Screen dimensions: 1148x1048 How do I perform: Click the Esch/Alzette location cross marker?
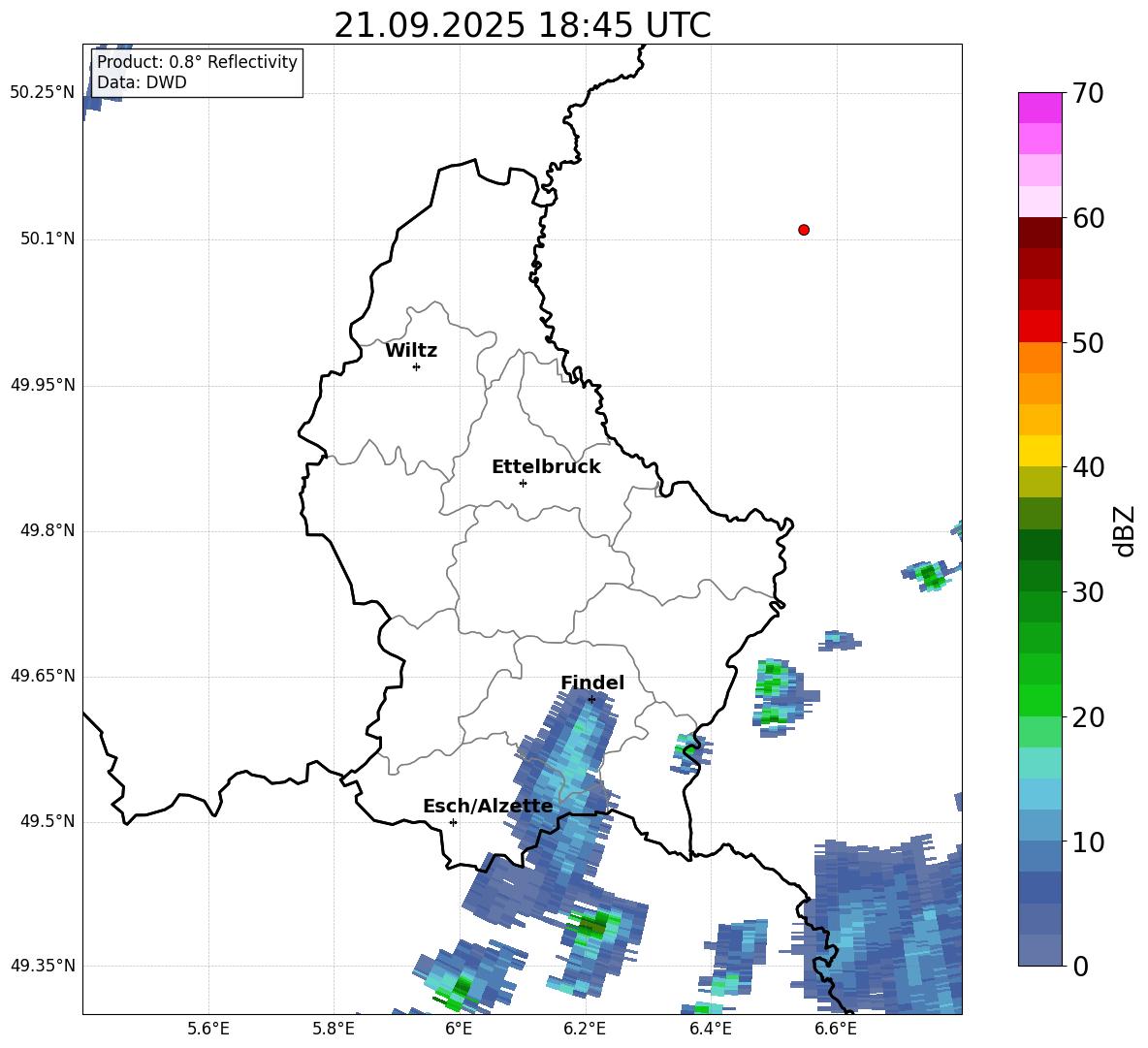pos(453,822)
